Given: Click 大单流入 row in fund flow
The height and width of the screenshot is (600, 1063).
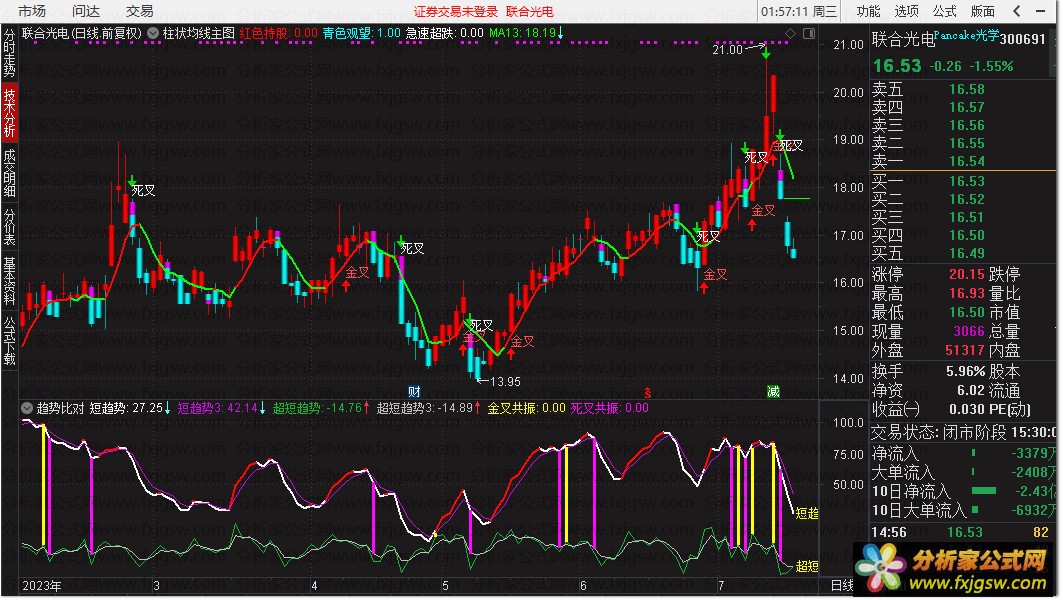Looking at the screenshot, I should click(x=963, y=472).
